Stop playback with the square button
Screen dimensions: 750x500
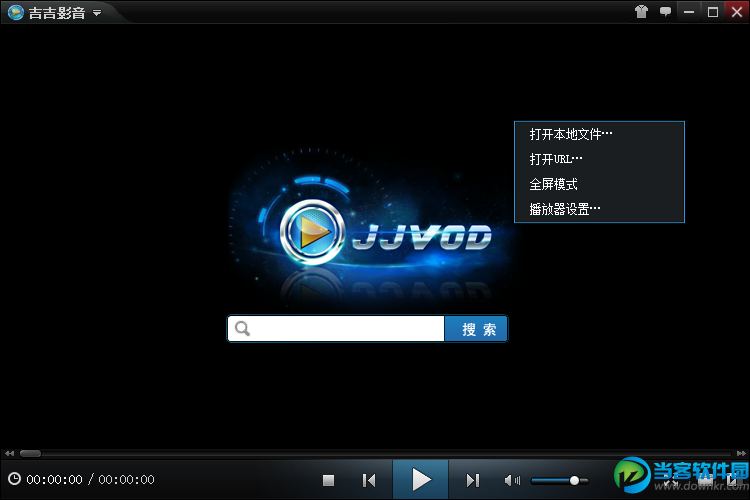coord(328,480)
